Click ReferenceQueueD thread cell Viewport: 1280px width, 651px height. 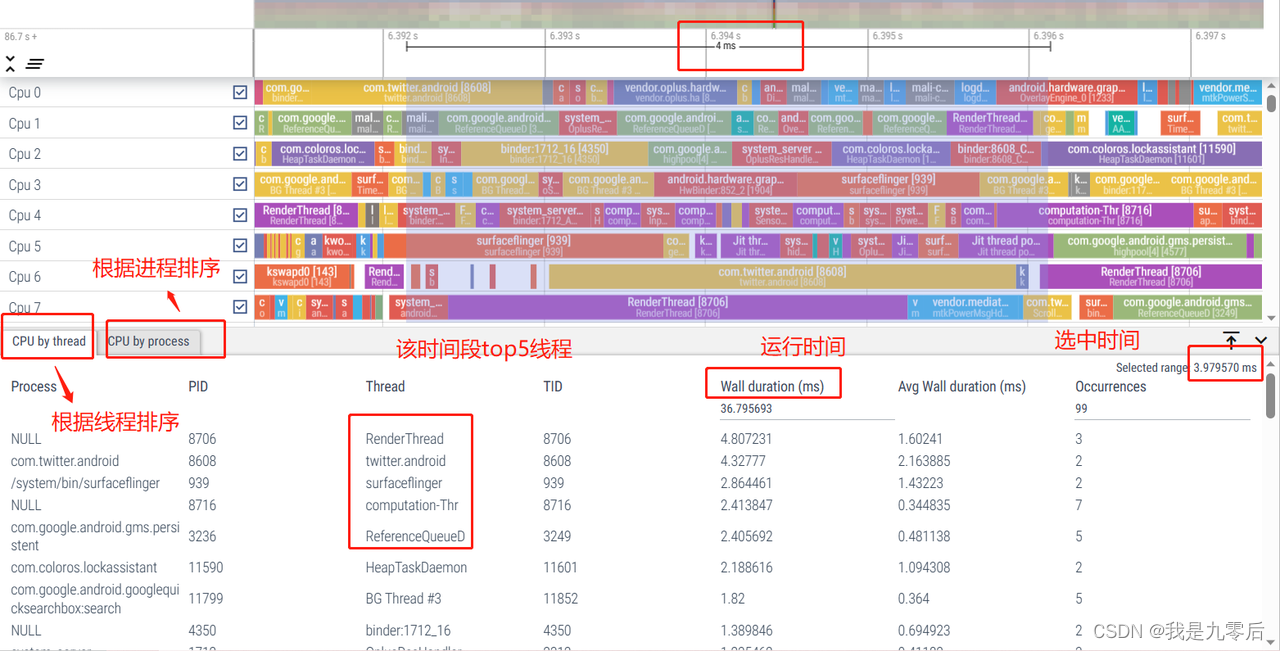[415, 536]
